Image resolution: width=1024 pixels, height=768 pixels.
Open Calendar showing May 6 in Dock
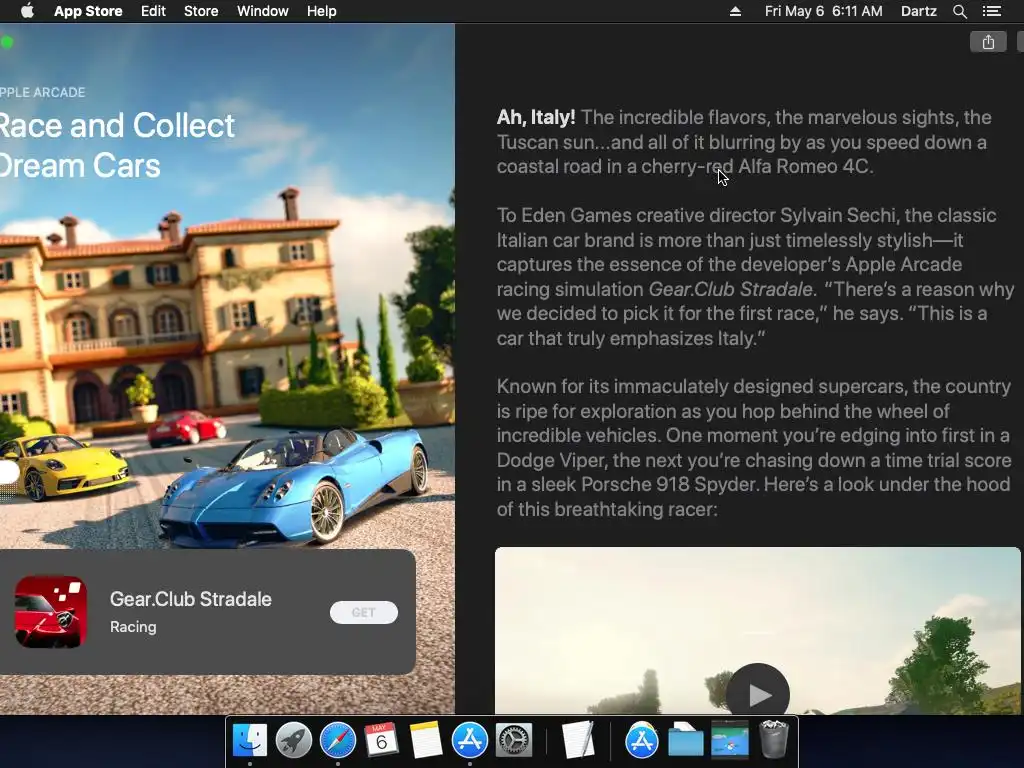tap(381, 740)
